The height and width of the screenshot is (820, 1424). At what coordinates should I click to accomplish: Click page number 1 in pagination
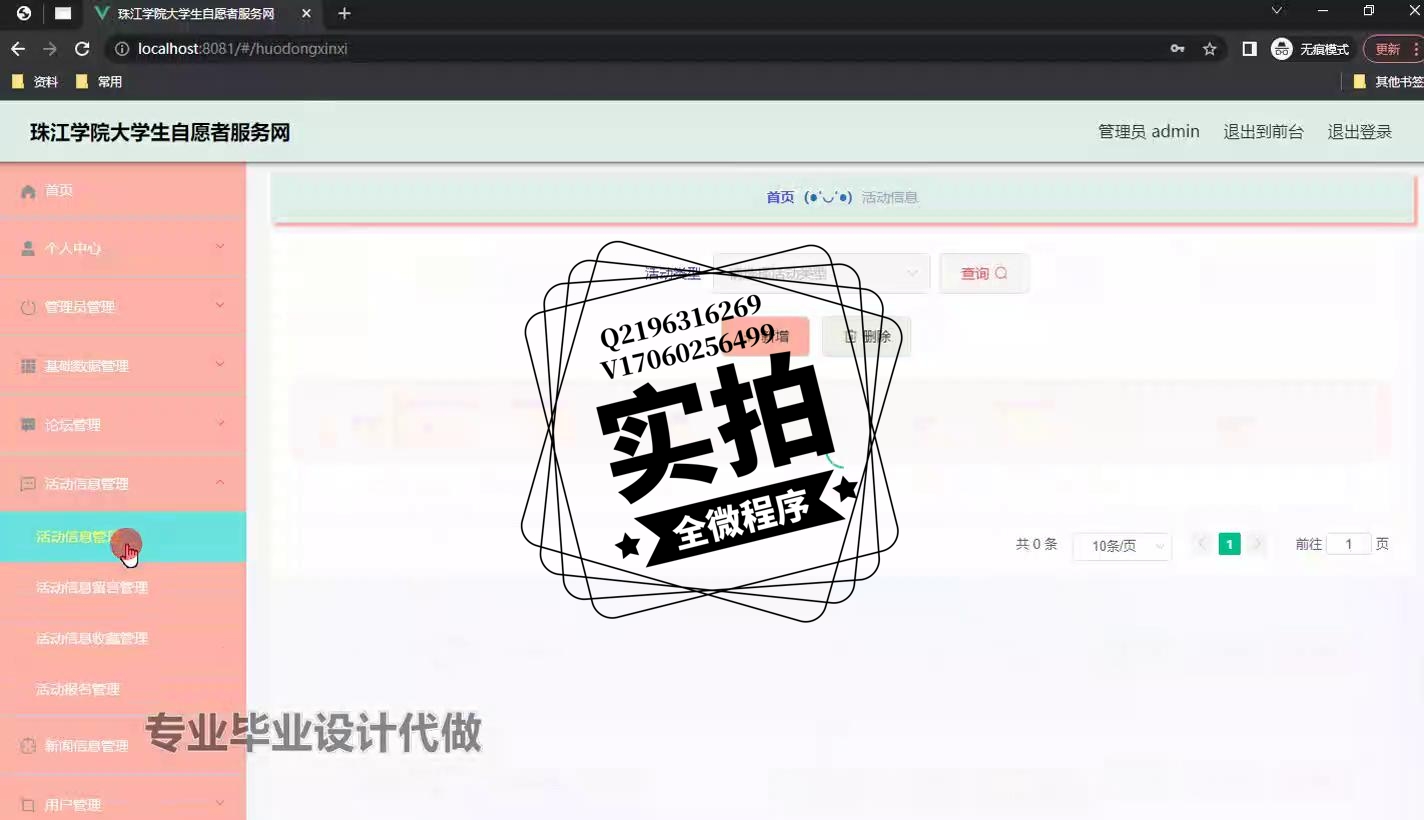(x=1230, y=544)
